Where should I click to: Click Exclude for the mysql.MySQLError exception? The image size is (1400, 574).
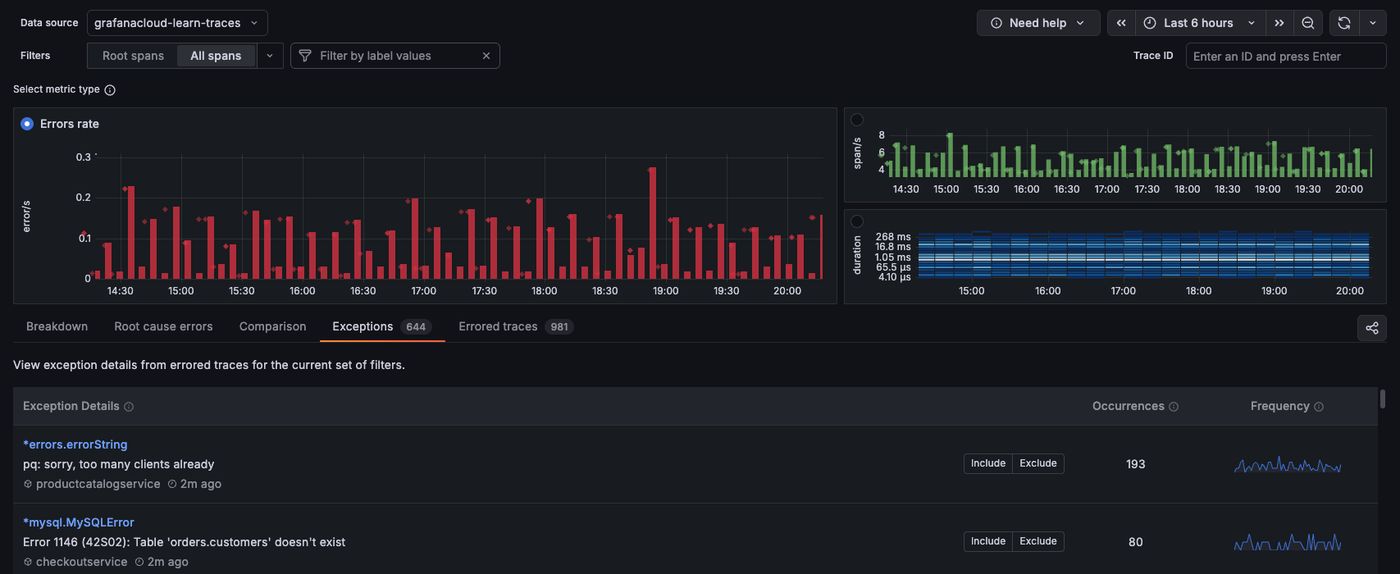coord(1038,542)
